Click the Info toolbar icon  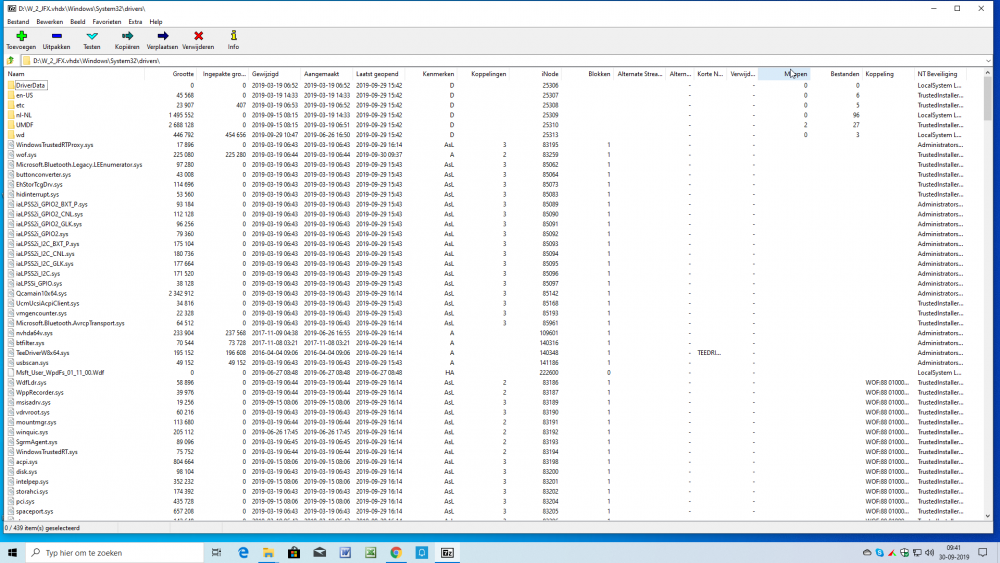tap(233, 36)
